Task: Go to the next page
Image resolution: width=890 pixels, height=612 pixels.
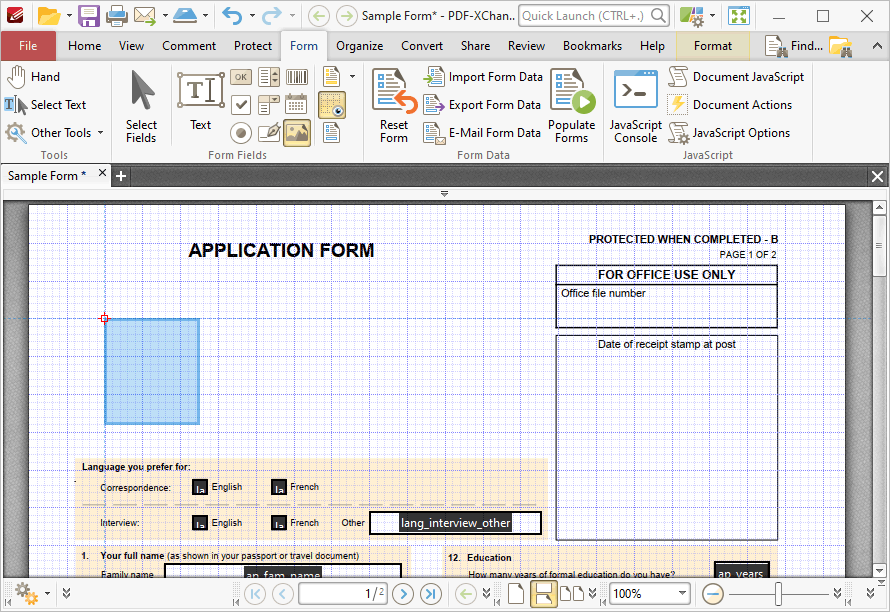Action: click(403, 594)
